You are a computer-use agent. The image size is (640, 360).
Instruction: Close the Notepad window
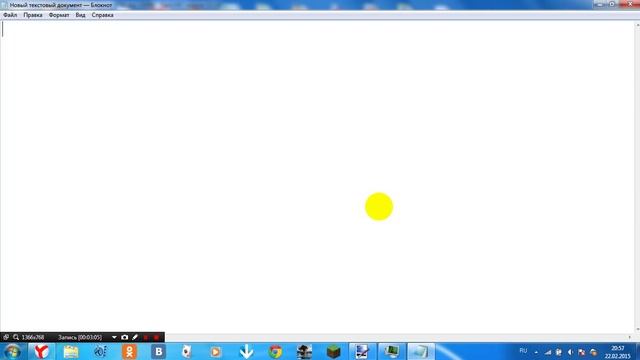(629, 4)
